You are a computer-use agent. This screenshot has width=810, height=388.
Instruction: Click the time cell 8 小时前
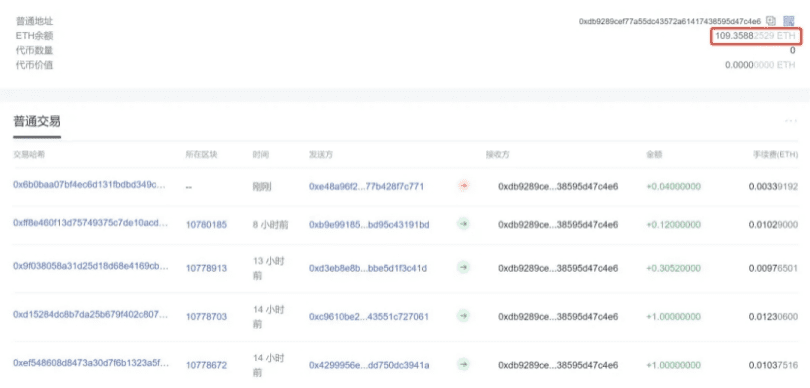[271, 225]
